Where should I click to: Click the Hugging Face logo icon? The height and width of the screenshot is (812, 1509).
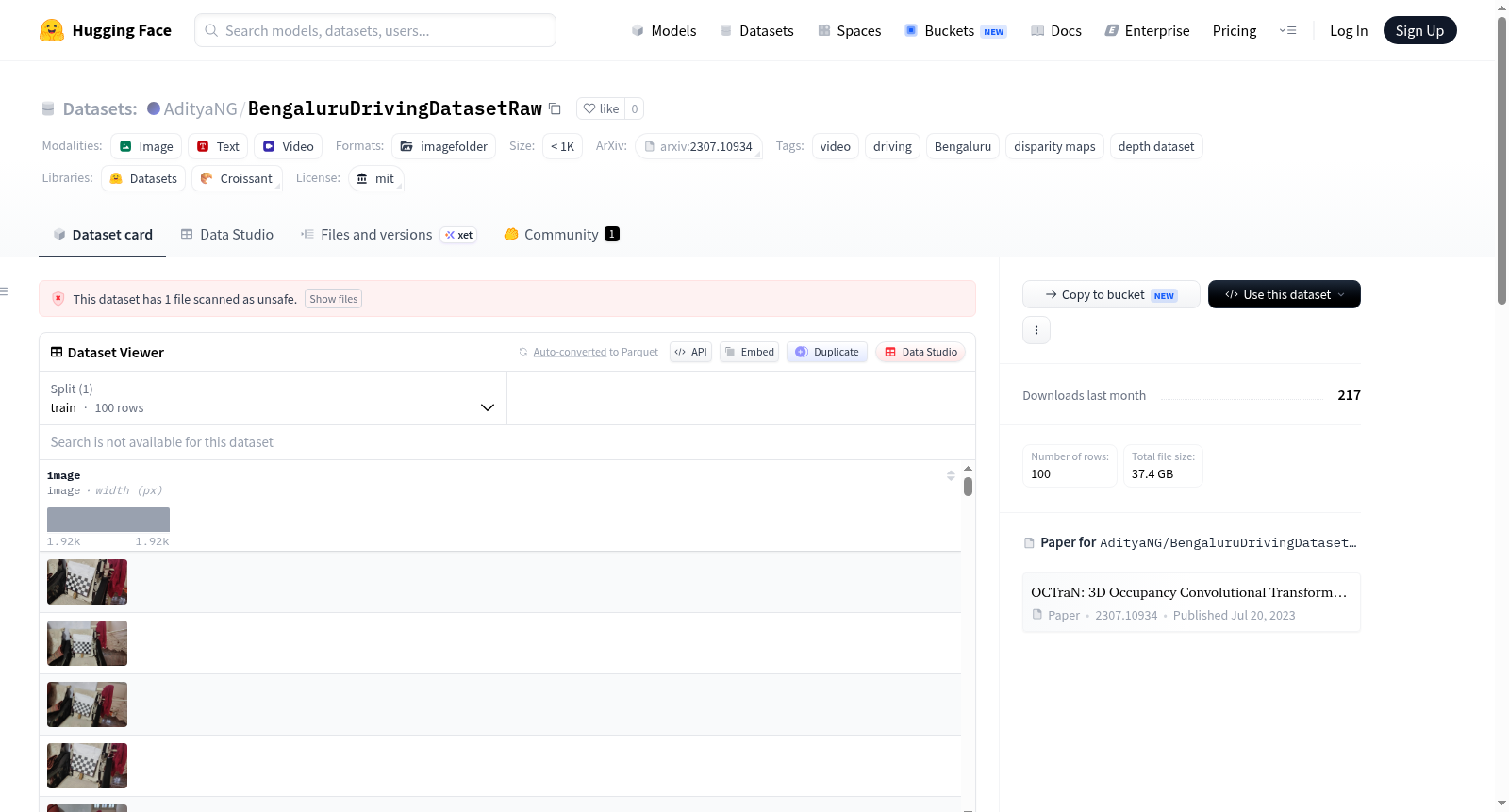(52, 30)
